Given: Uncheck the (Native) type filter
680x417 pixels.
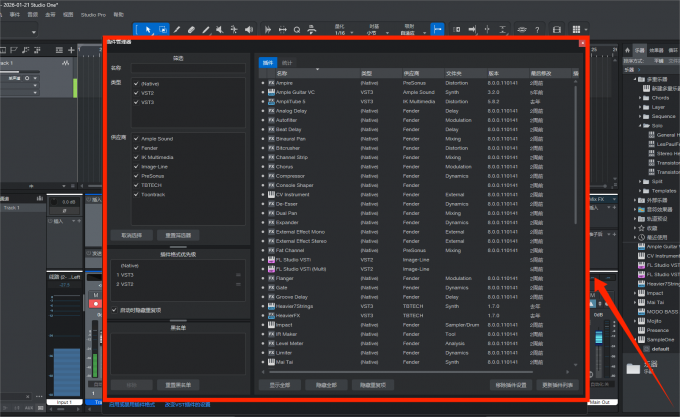Looking at the screenshot, I should (136, 84).
